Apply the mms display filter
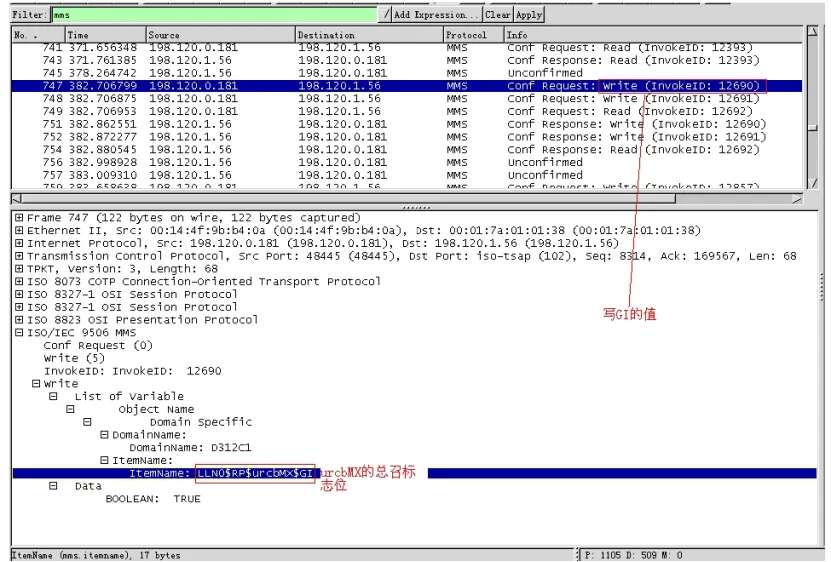The image size is (831, 562). pos(529,15)
